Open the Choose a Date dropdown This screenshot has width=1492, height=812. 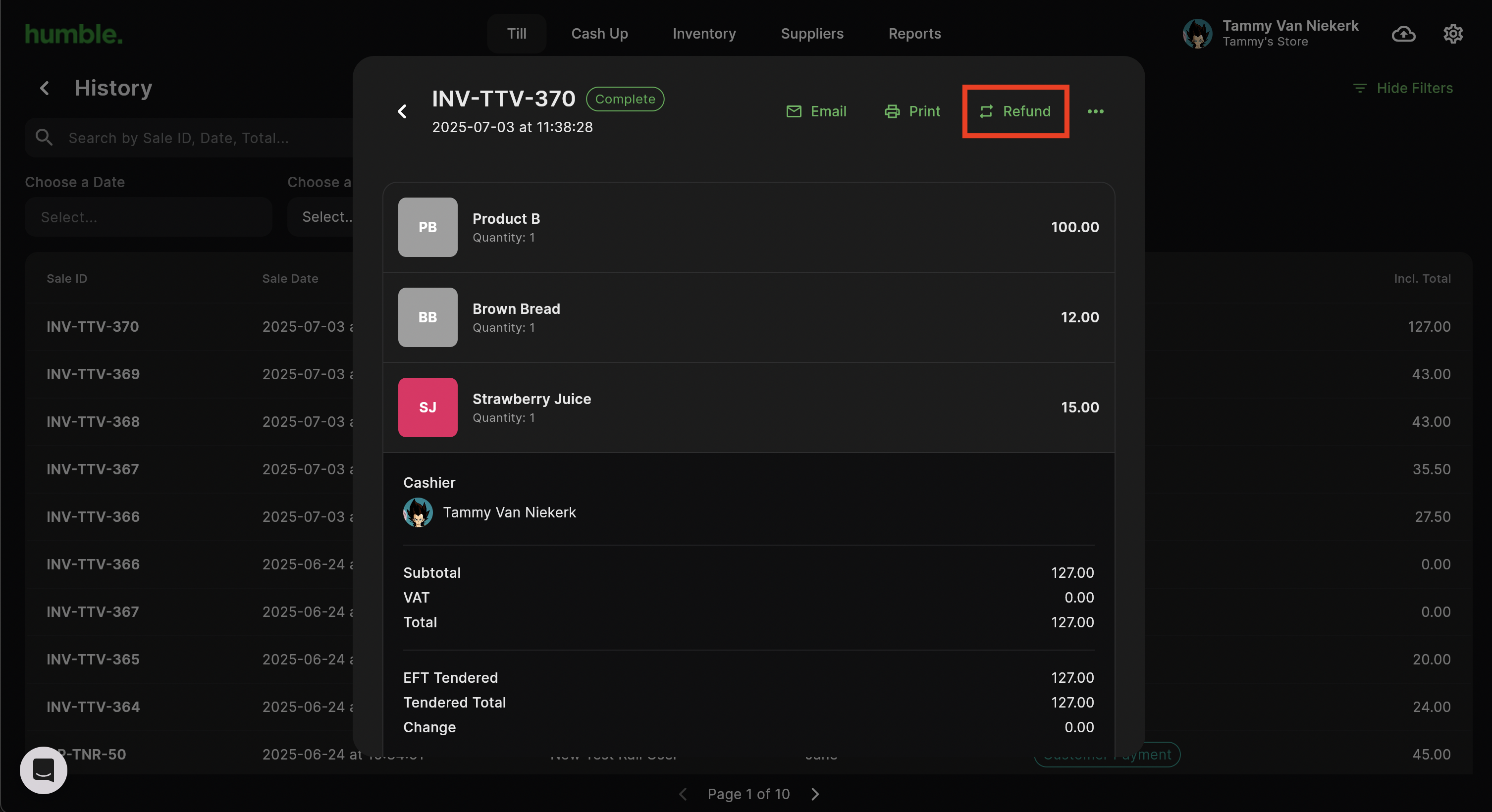[x=148, y=217]
